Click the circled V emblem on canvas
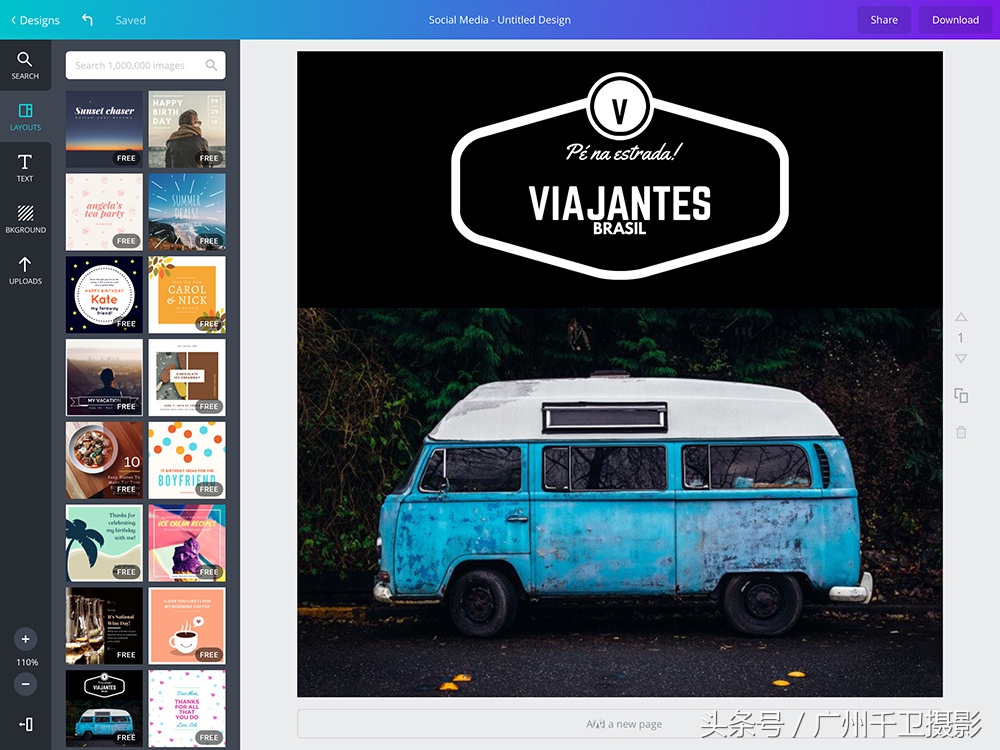 coord(619,108)
